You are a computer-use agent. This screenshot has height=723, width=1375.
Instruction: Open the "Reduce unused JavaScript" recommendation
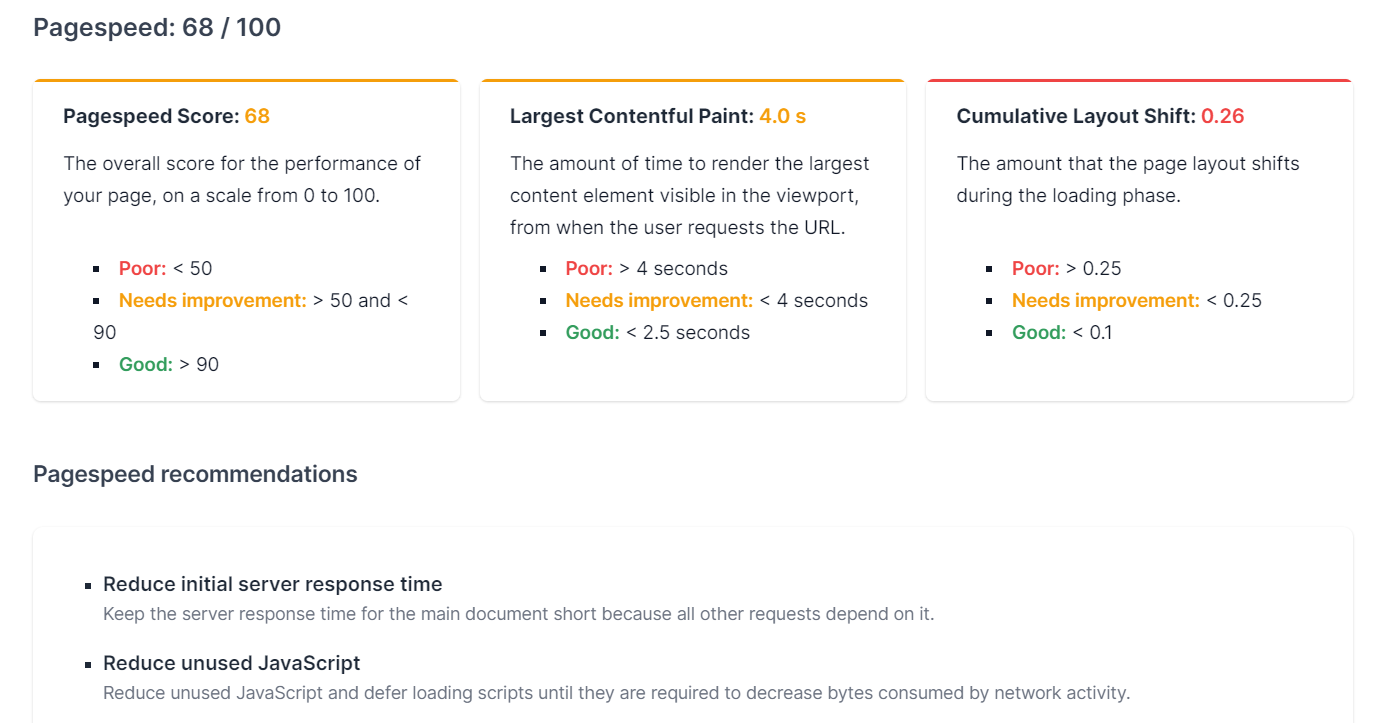(231, 663)
